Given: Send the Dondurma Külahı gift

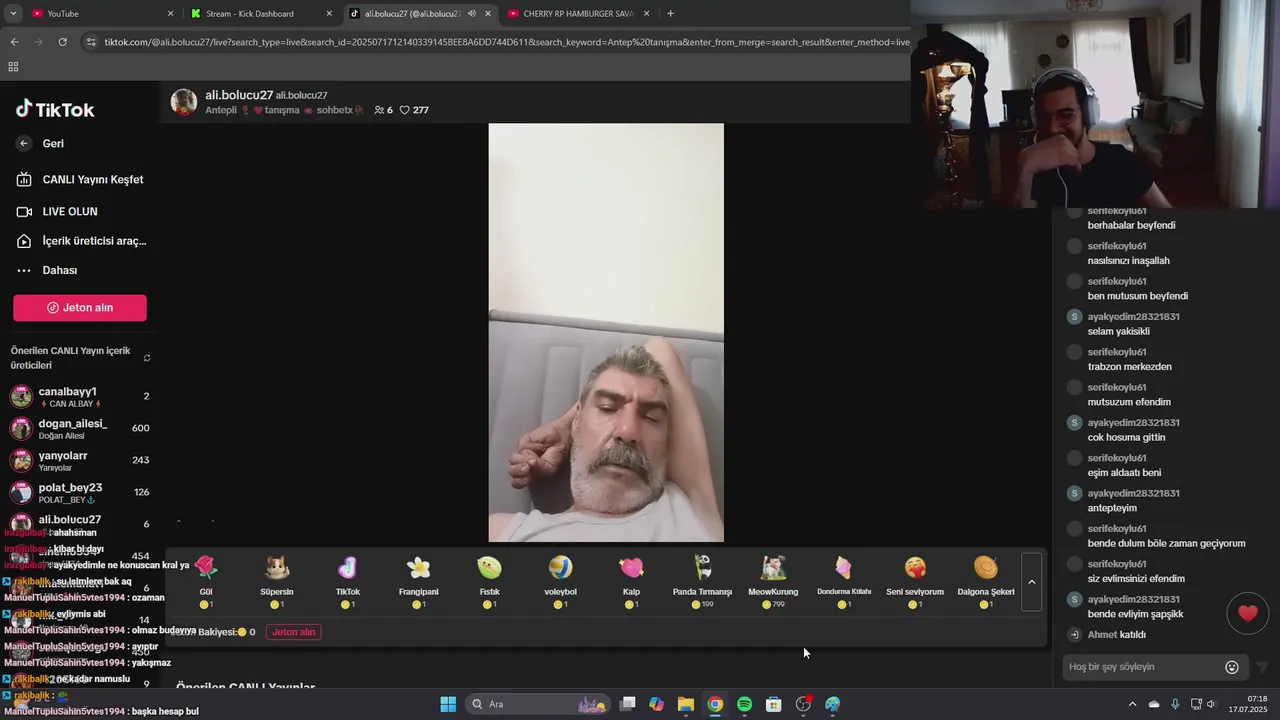Looking at the screenshot, I should coord(844,580).
